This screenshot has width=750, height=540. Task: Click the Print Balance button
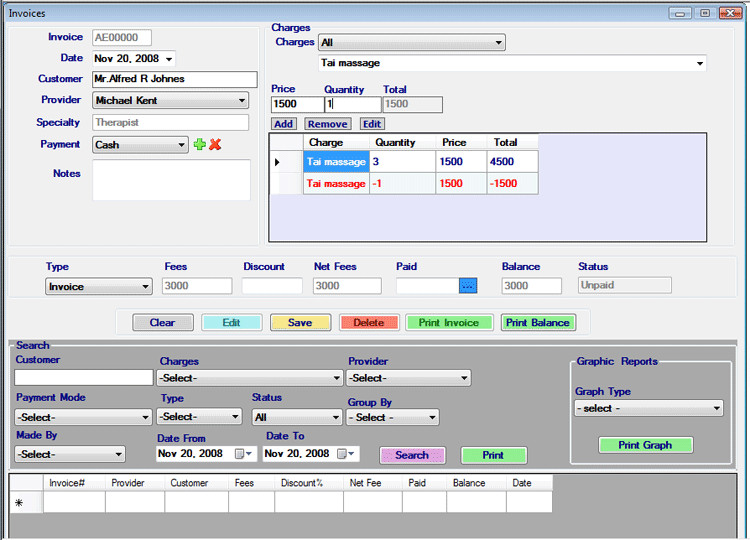point(538,322)
